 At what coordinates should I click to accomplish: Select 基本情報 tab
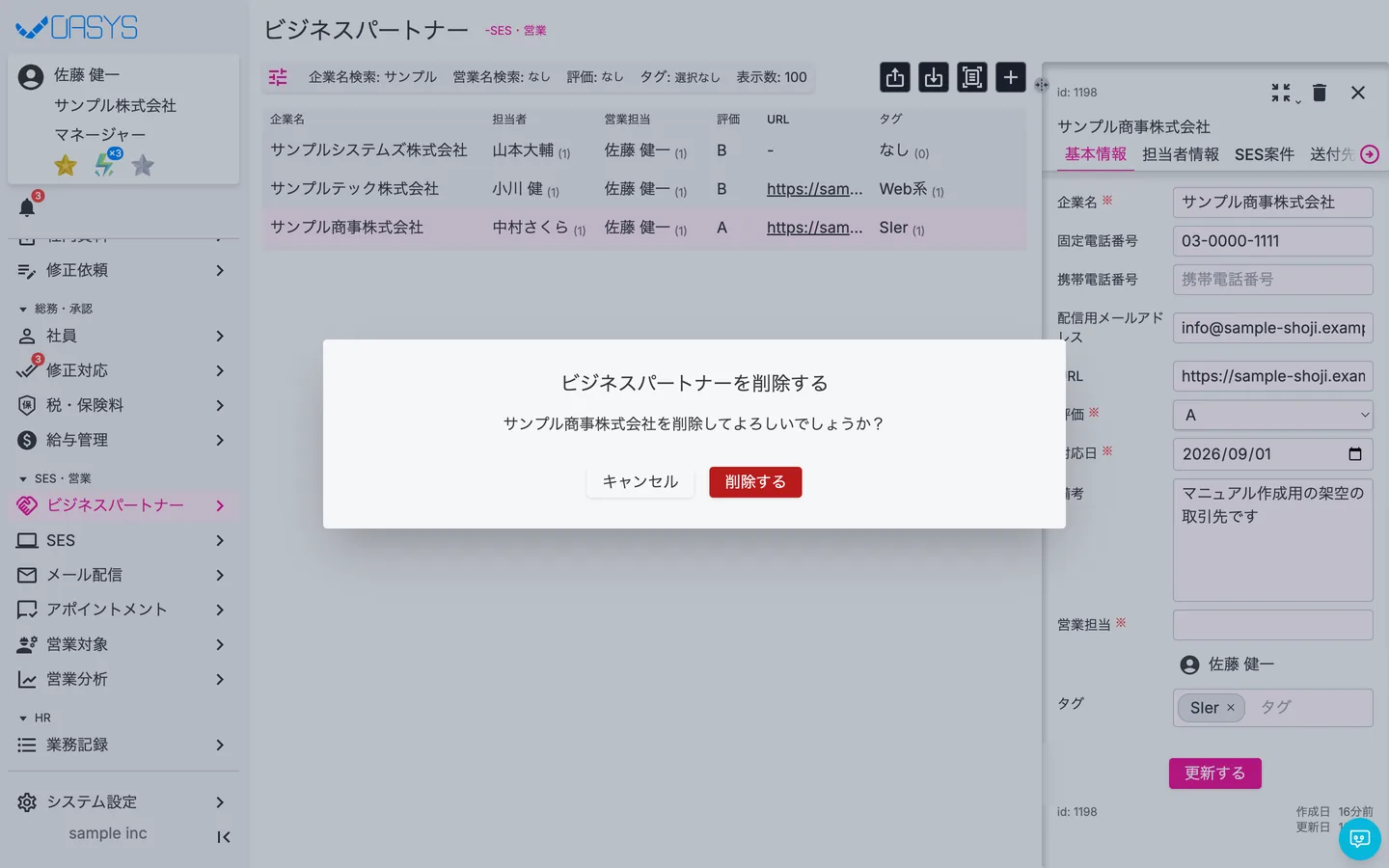pos(1096,154)
